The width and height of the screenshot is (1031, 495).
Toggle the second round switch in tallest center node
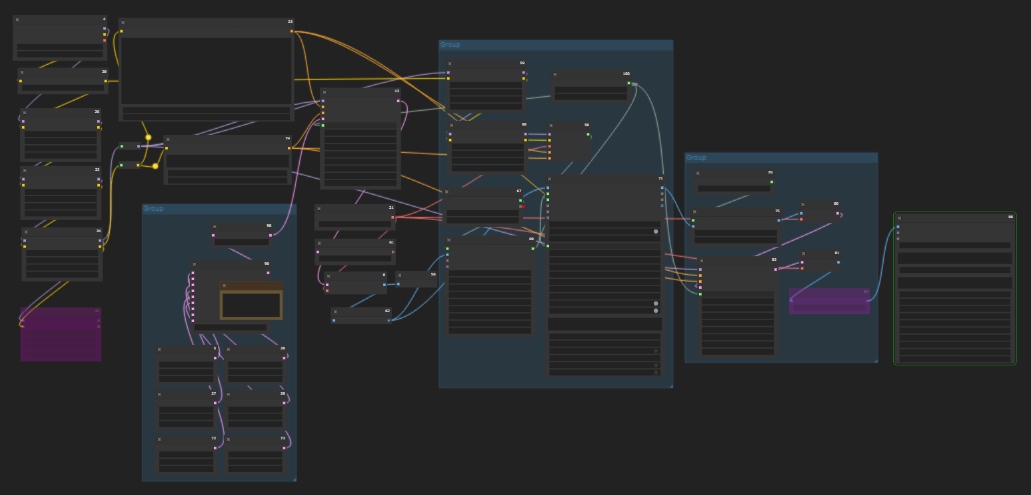click(656, 304)
